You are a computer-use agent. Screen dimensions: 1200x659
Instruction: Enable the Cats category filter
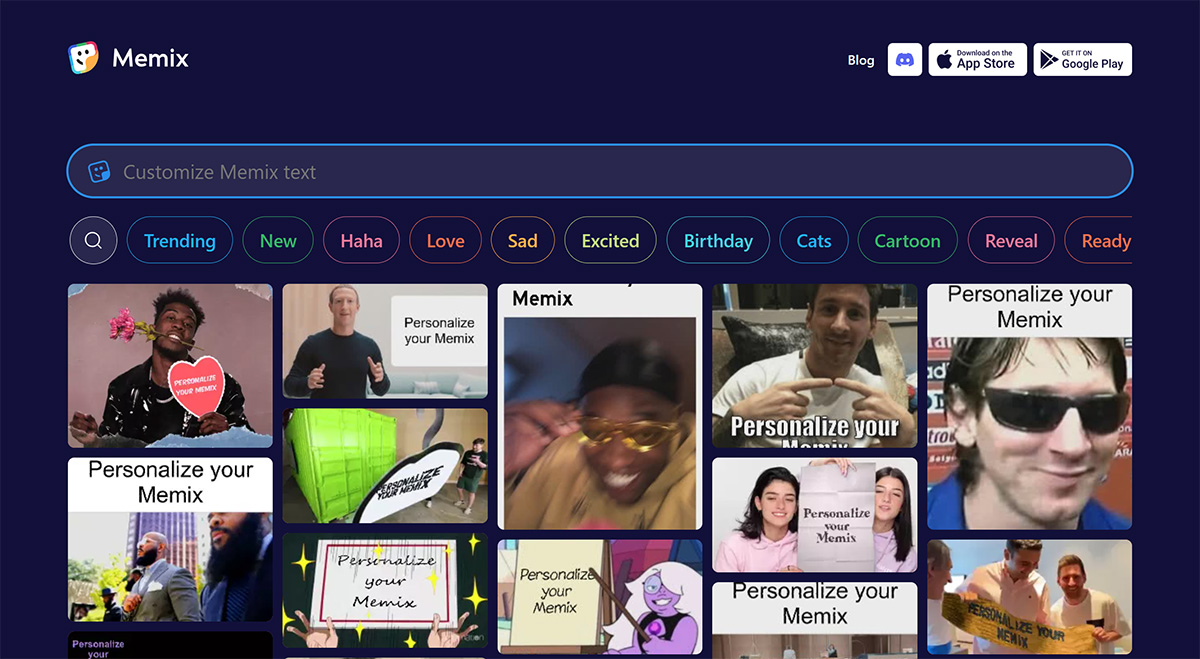(813, 240)
